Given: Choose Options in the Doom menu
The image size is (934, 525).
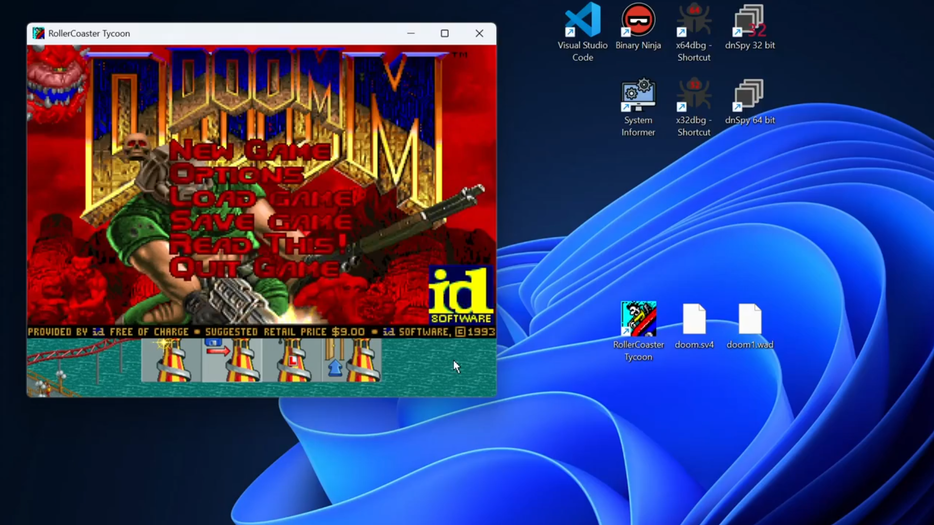Looking at the screenshot, I should (x=237, y=173).
